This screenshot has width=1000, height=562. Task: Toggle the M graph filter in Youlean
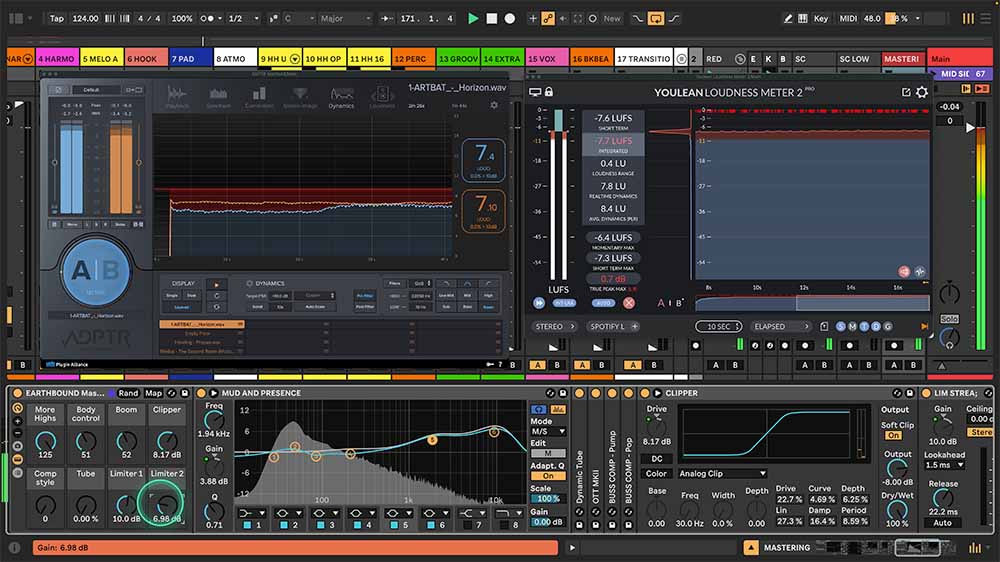[852, 327]
